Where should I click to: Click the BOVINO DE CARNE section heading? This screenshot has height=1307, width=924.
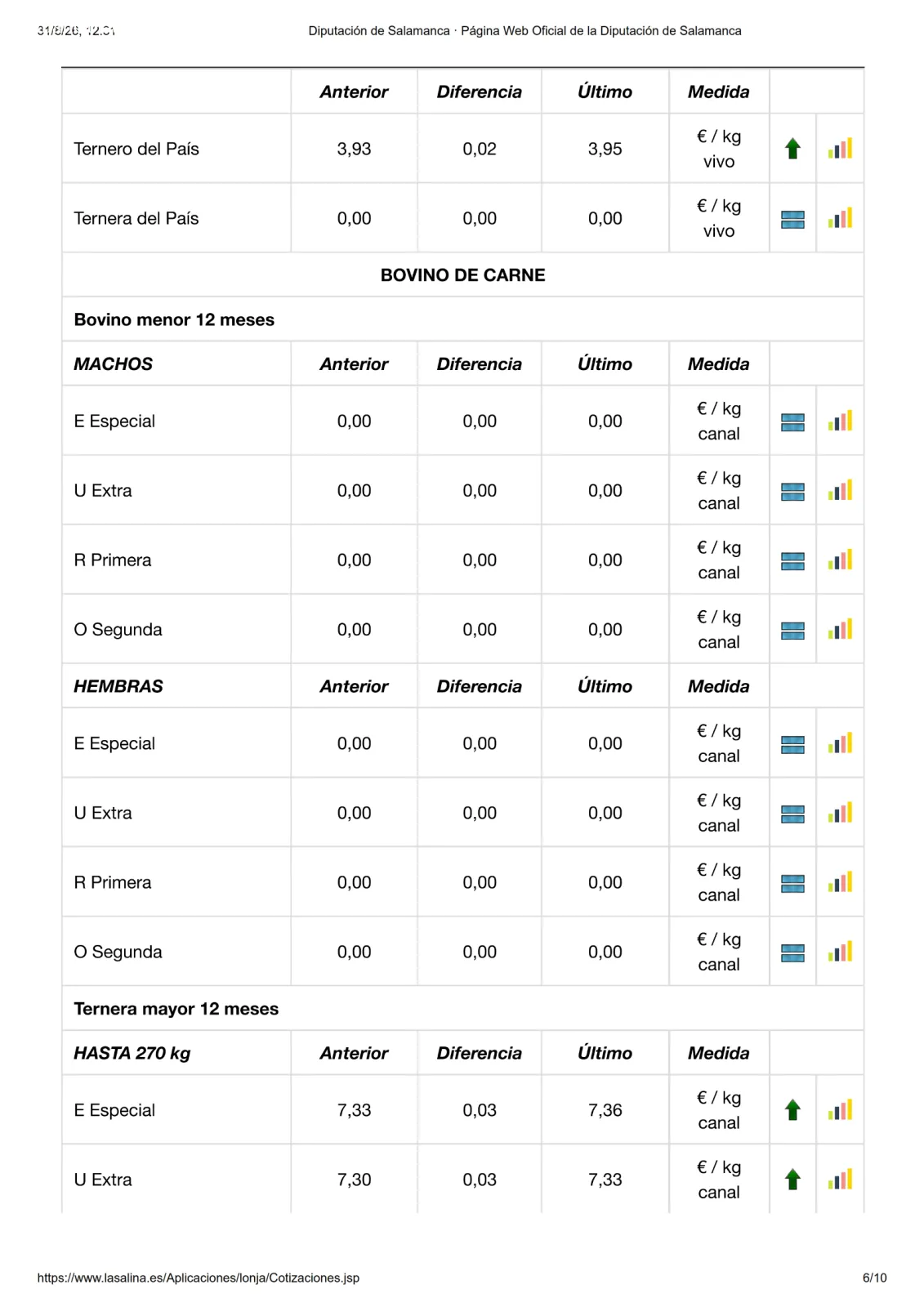pyautogui.click(x=462, y=274)
